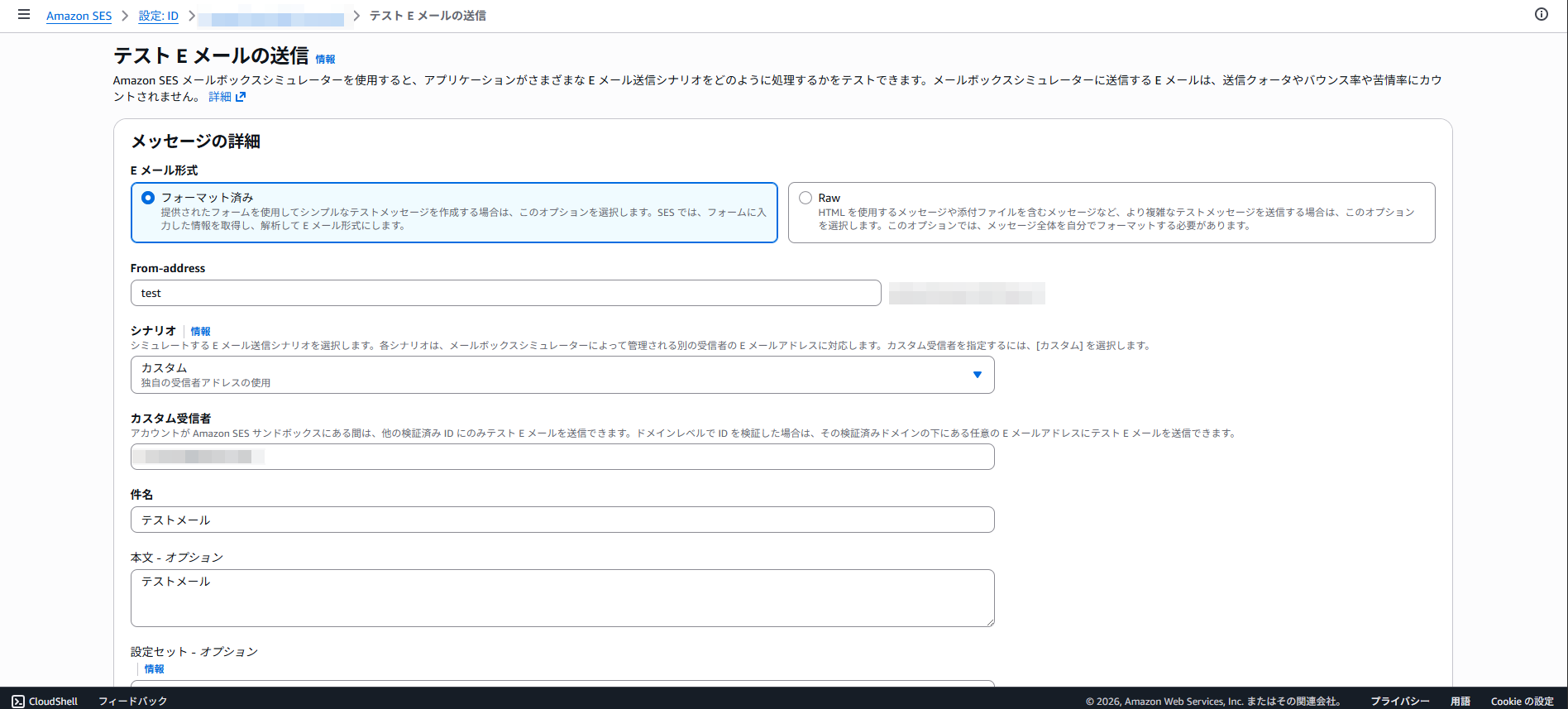This screenshot has width=1568, height=709.
Task: Select the フォーマット済み radio button
Action: [148, 198]
